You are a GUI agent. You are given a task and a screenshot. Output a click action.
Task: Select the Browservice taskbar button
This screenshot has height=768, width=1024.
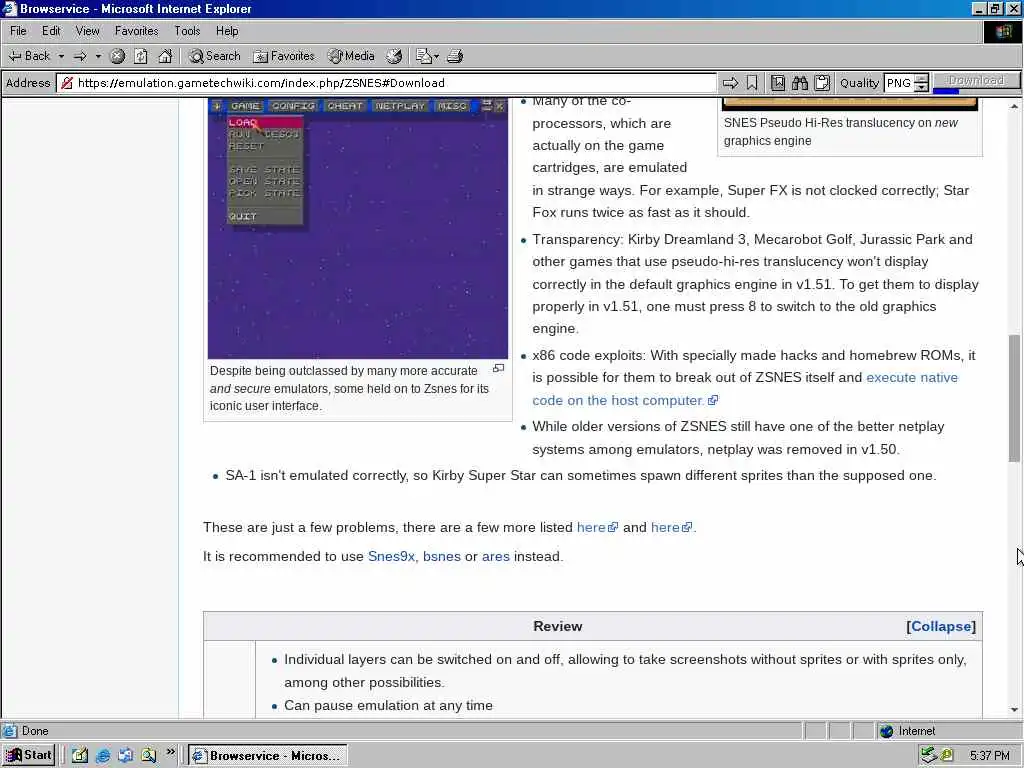268,756
